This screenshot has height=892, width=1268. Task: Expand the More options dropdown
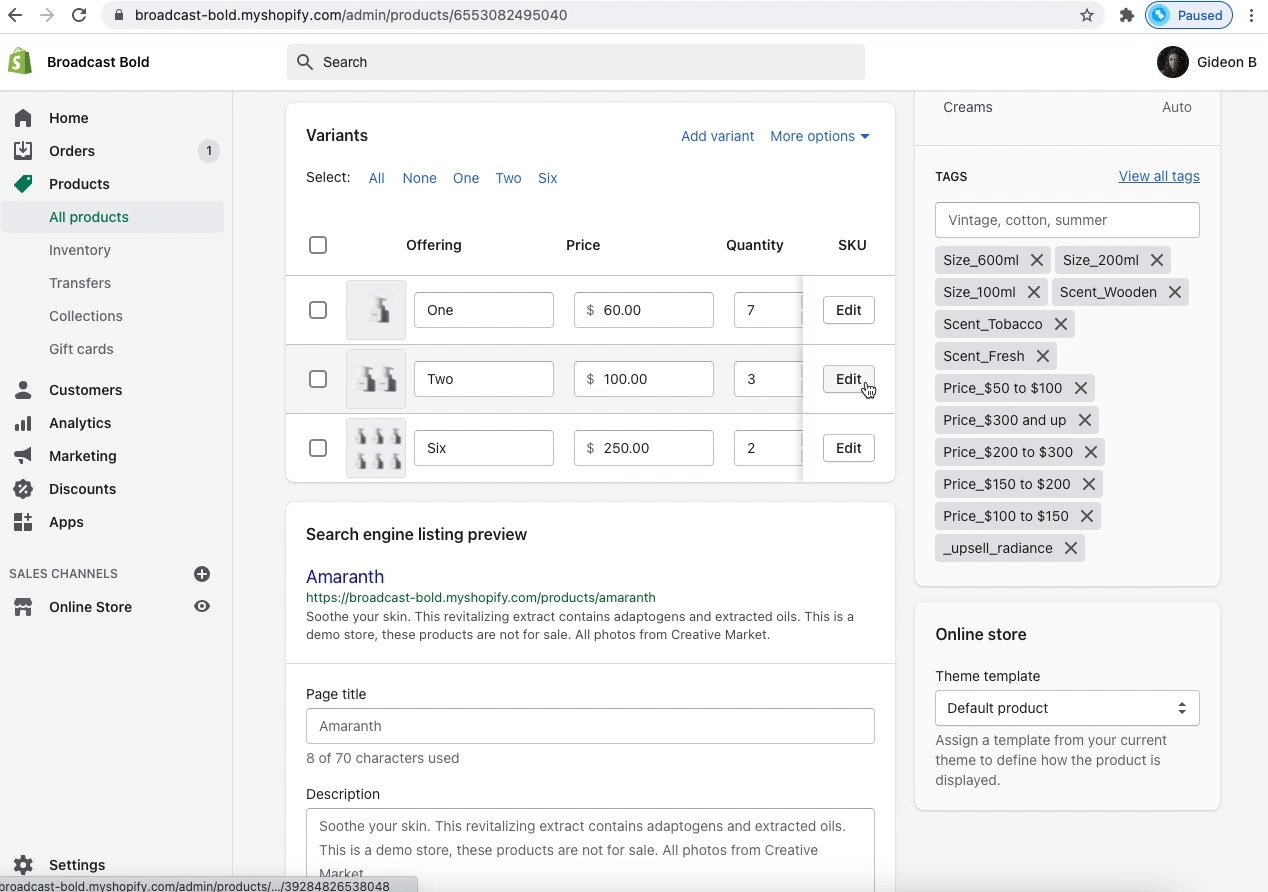point(820,136)
